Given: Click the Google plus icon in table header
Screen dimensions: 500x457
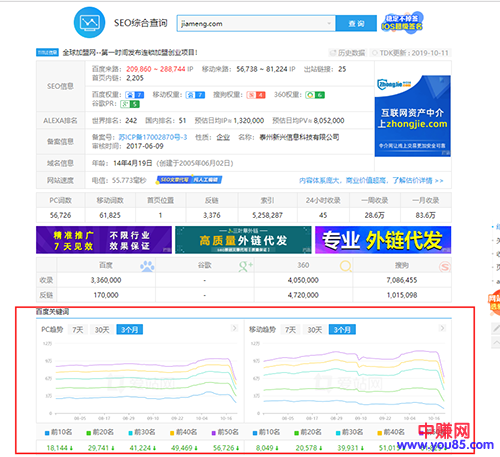Looking at the screenshot, I should [x=246, y=266].
